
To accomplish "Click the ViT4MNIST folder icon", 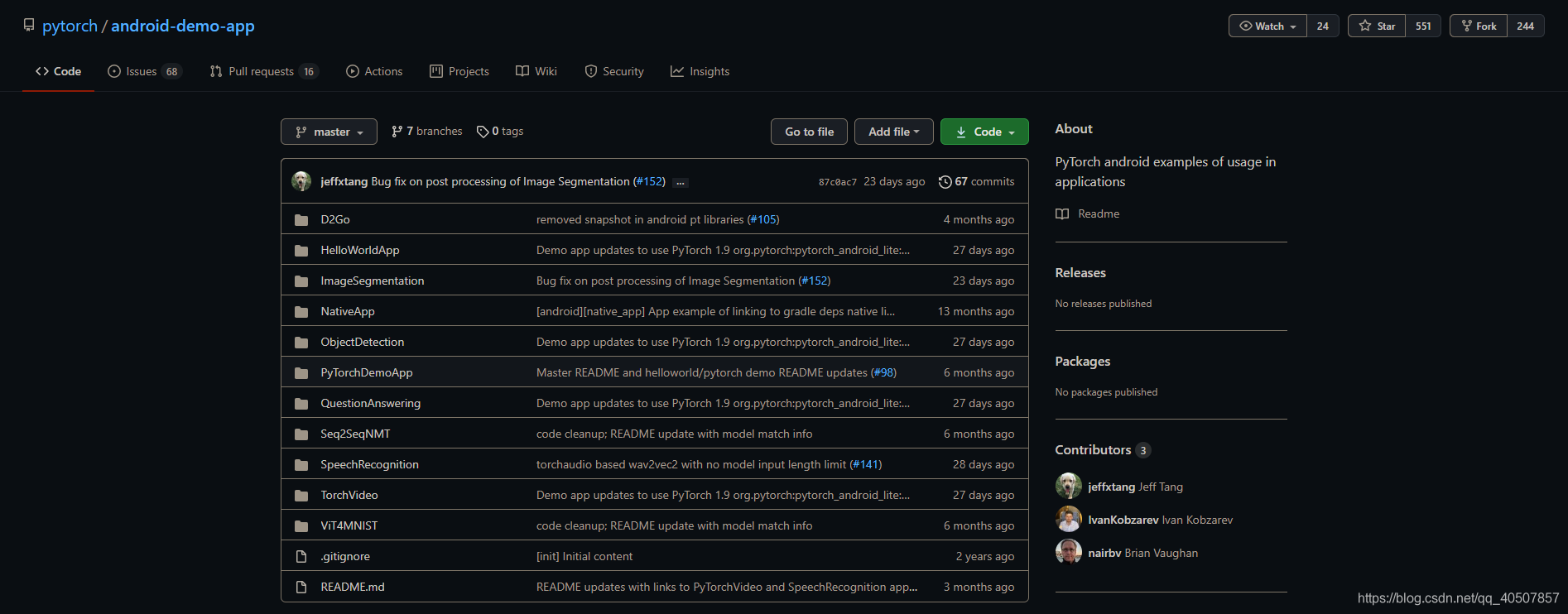I will click(301, 525).
